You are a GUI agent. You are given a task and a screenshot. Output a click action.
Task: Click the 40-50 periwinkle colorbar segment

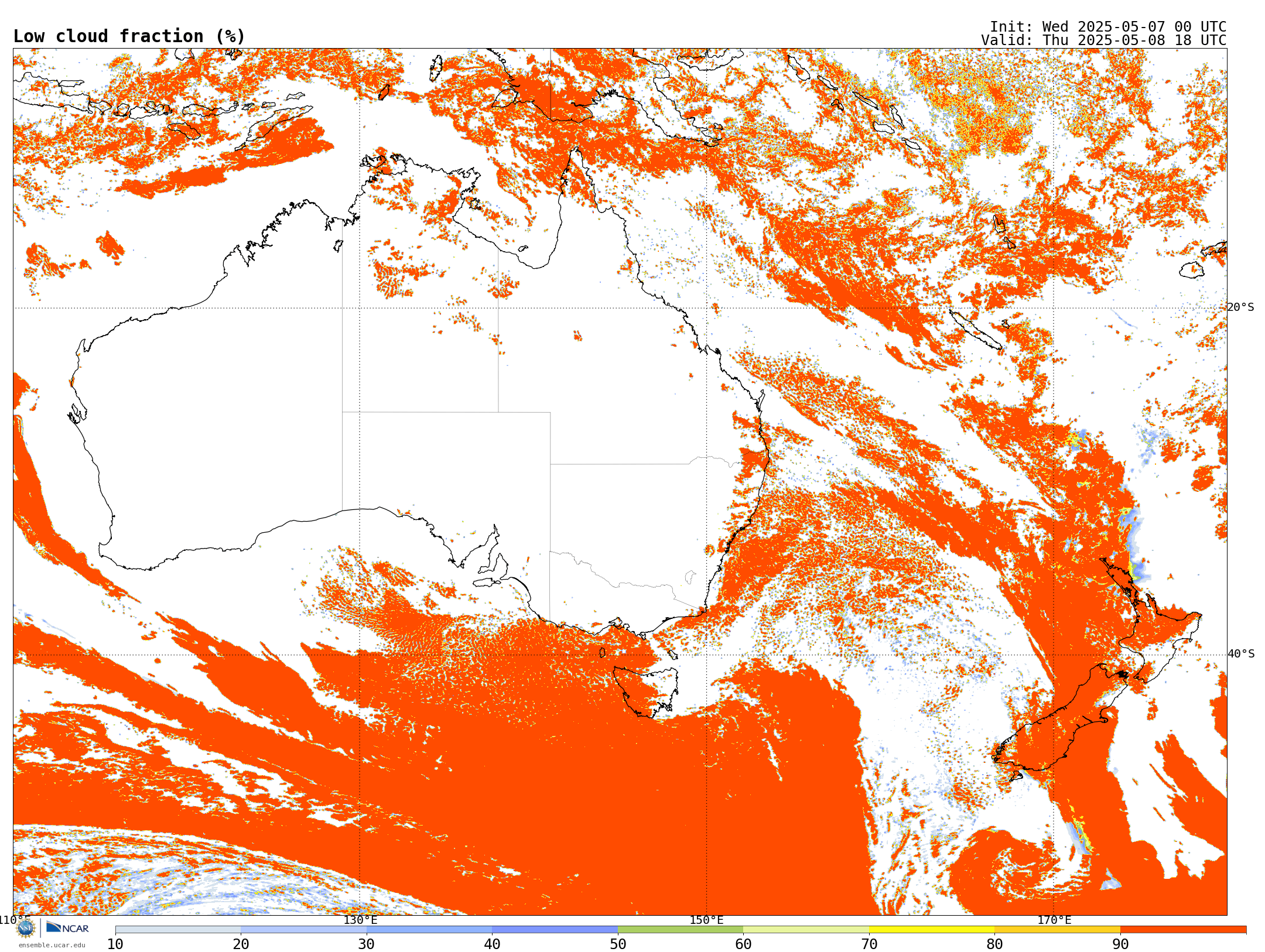coord(555,930)
